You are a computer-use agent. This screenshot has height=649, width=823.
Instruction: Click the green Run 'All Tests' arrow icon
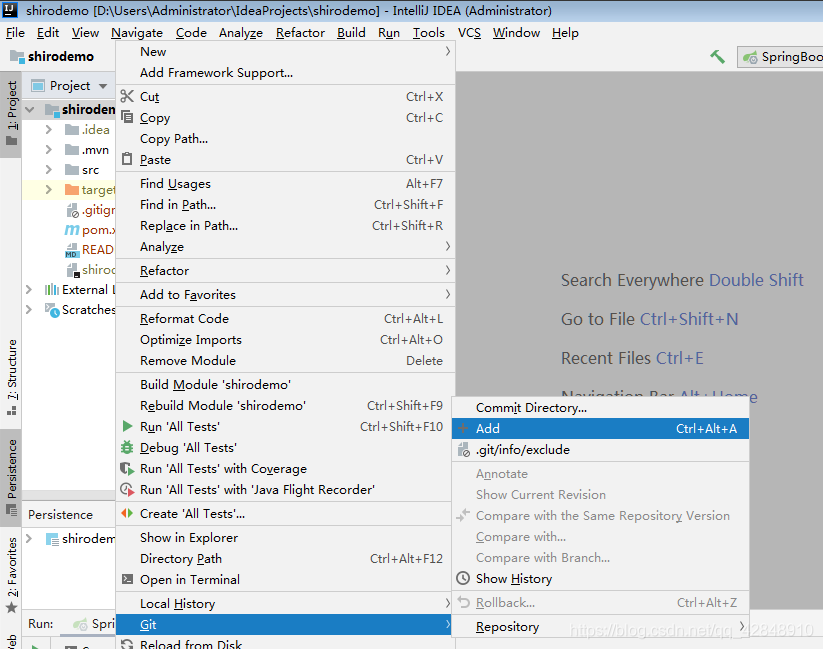tap(127, 426)
